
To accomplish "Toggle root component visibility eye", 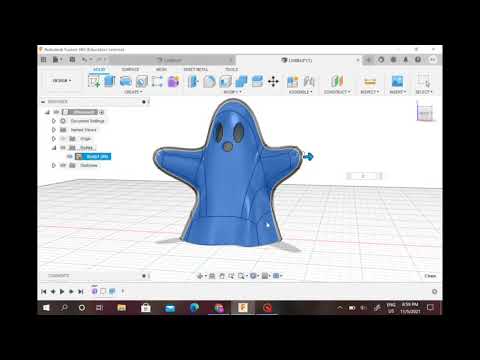I will pos(56,112).
